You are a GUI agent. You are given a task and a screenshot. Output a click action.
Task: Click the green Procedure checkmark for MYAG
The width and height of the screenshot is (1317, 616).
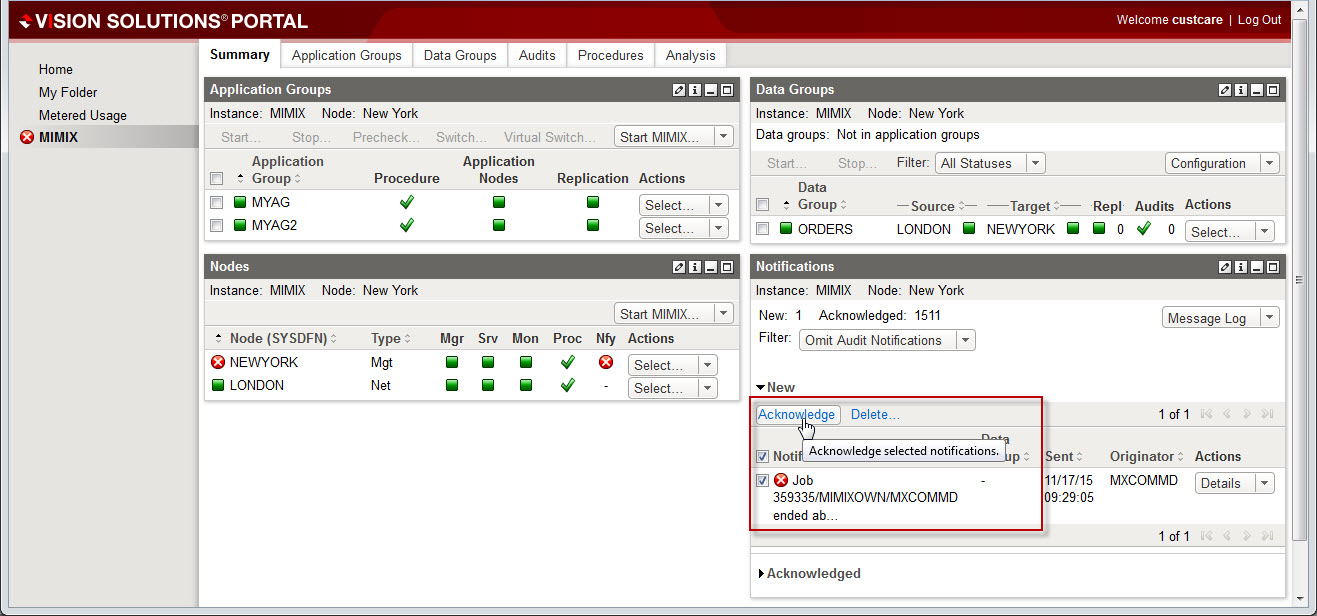tap(407, 202)
